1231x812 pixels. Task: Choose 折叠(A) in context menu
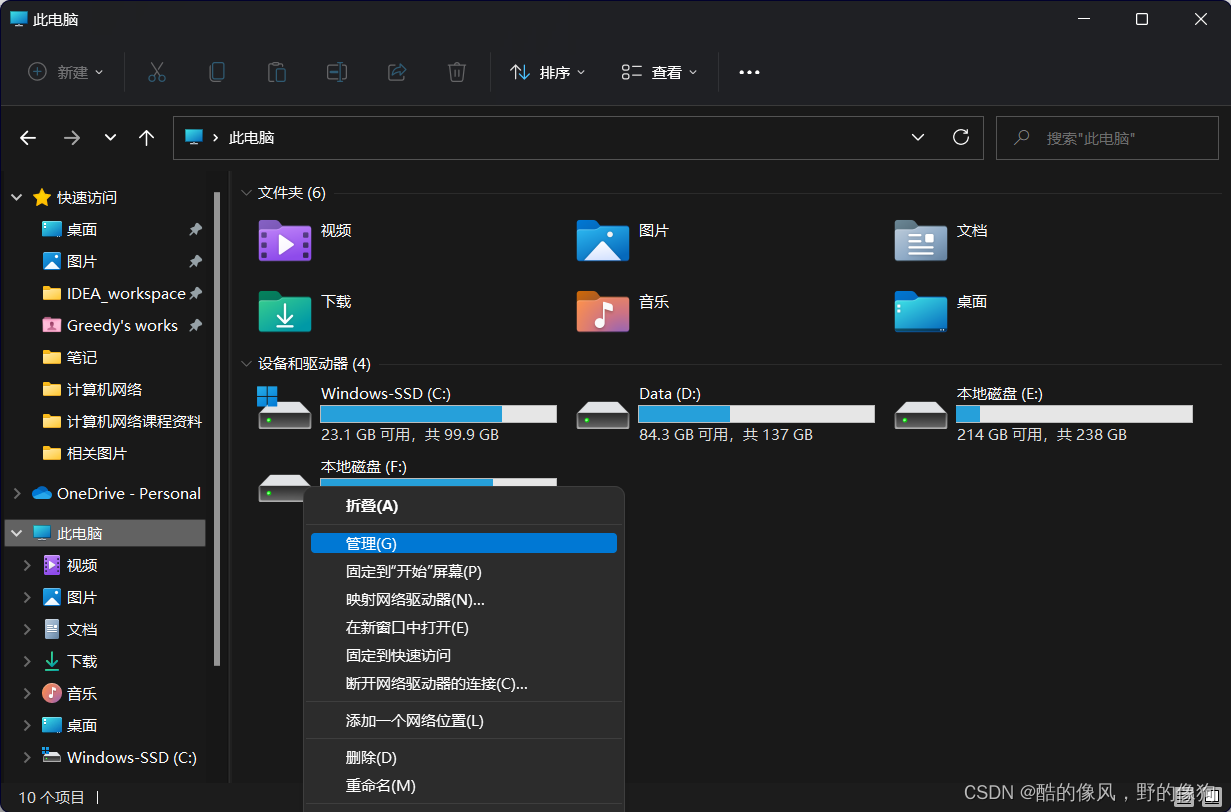464,506
